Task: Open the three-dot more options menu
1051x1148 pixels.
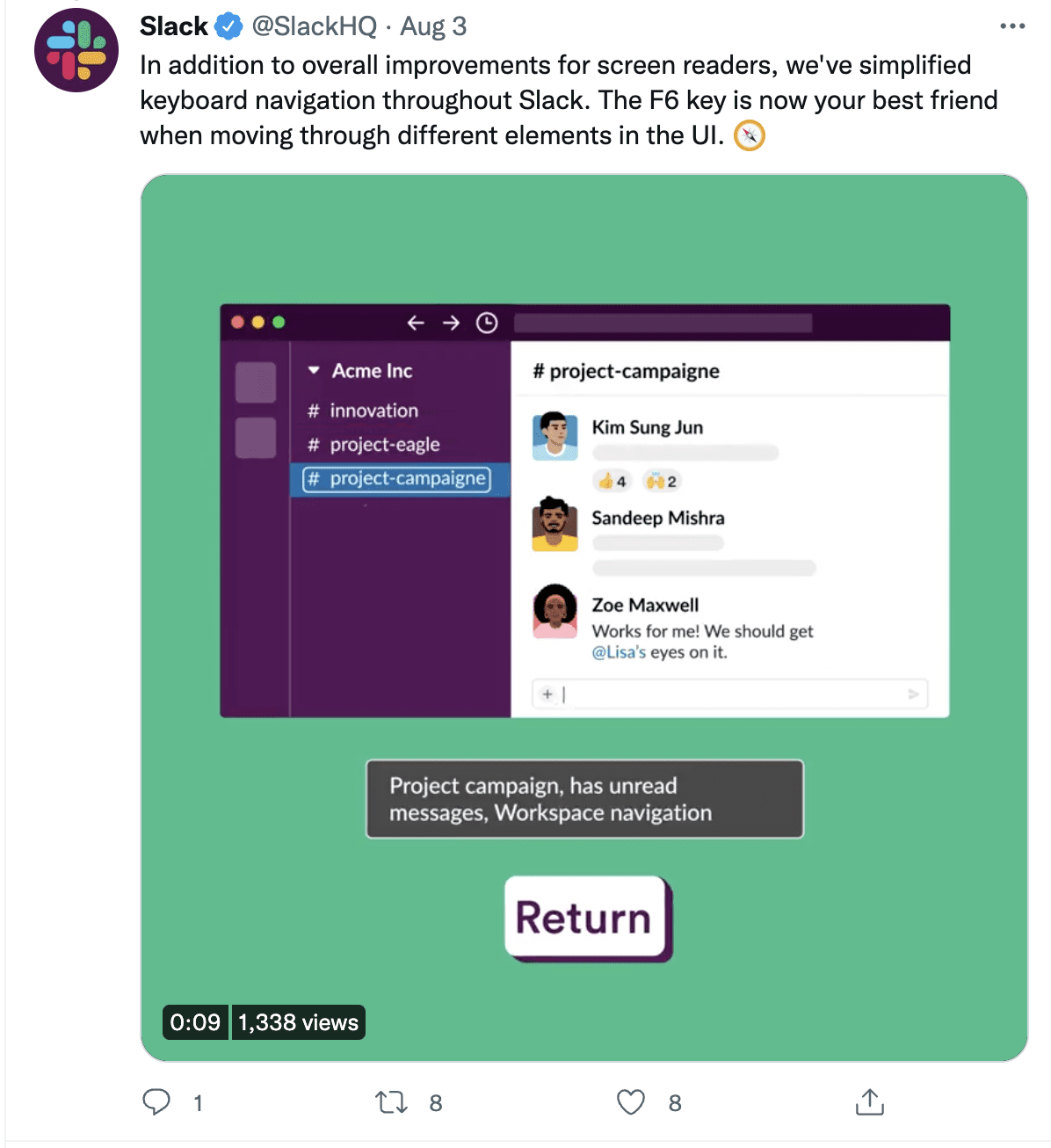Action: pyautogui.click(x=1012, y=26)
